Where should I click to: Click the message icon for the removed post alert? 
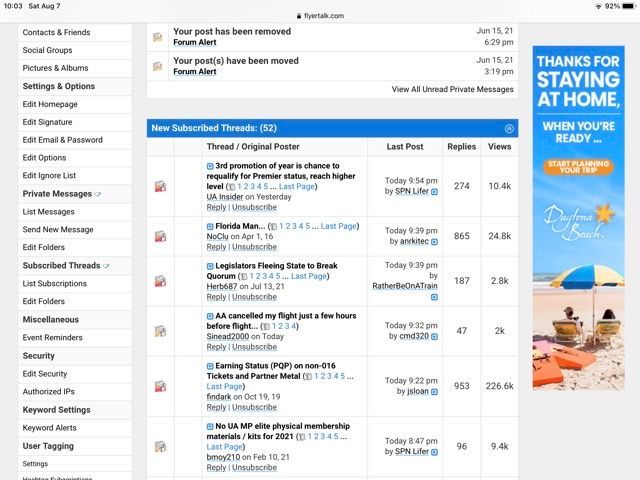(158, 37)
